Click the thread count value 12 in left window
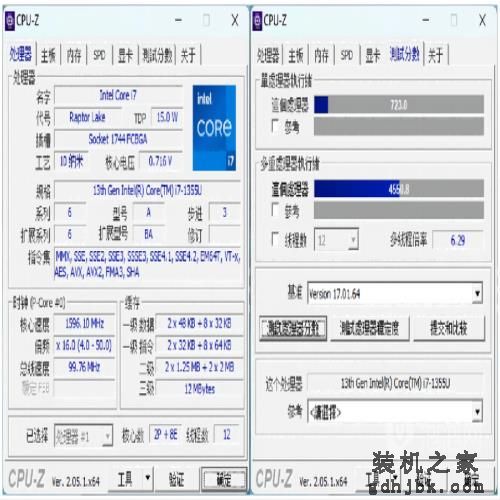Screen dimensions: 500x500 pos(227,435)
